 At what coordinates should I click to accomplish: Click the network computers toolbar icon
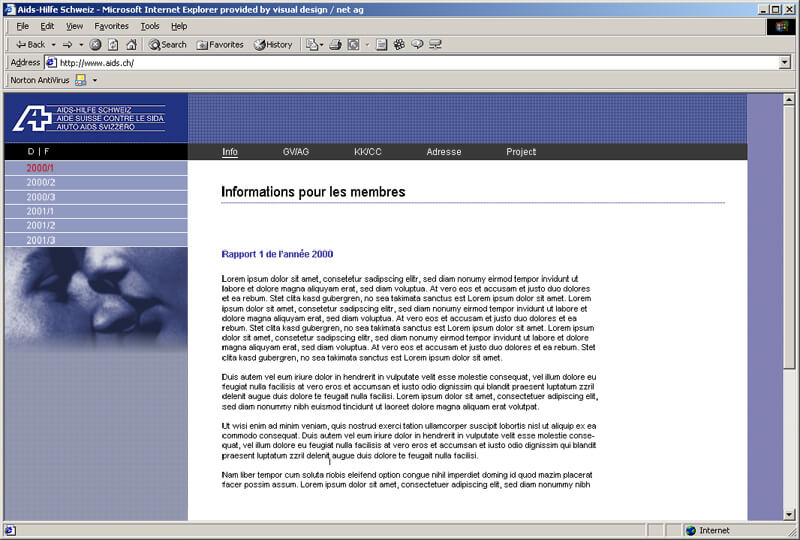click(x=435, y=45)
